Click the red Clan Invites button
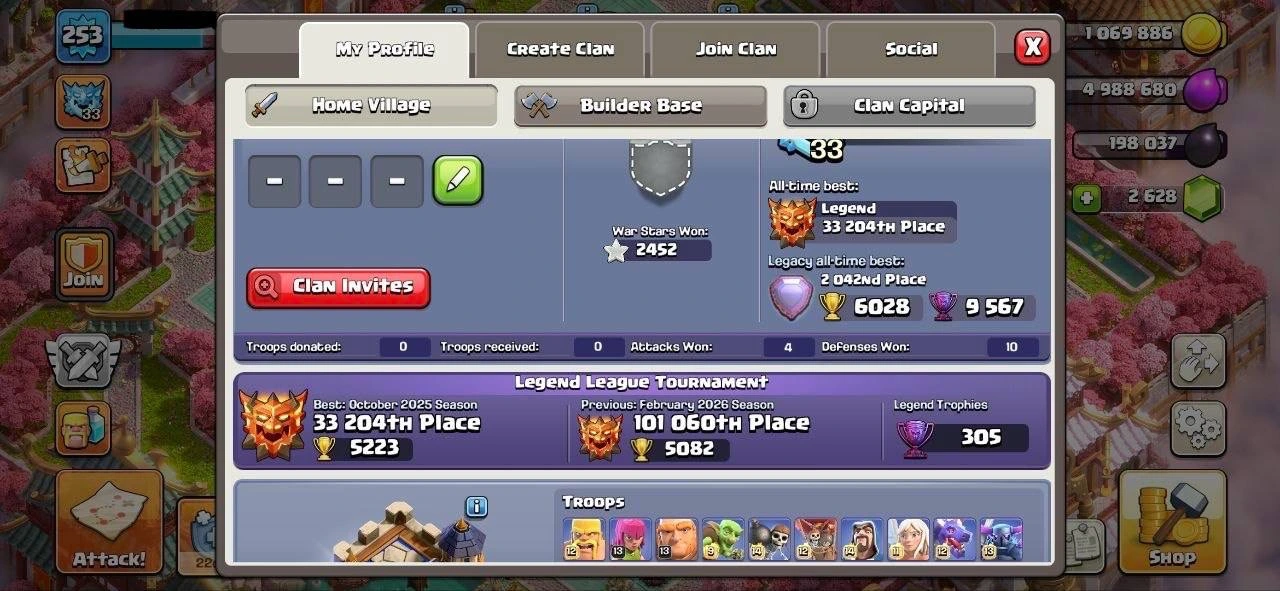The height and width of the screenshot is (591, 1280). (338, 287)
